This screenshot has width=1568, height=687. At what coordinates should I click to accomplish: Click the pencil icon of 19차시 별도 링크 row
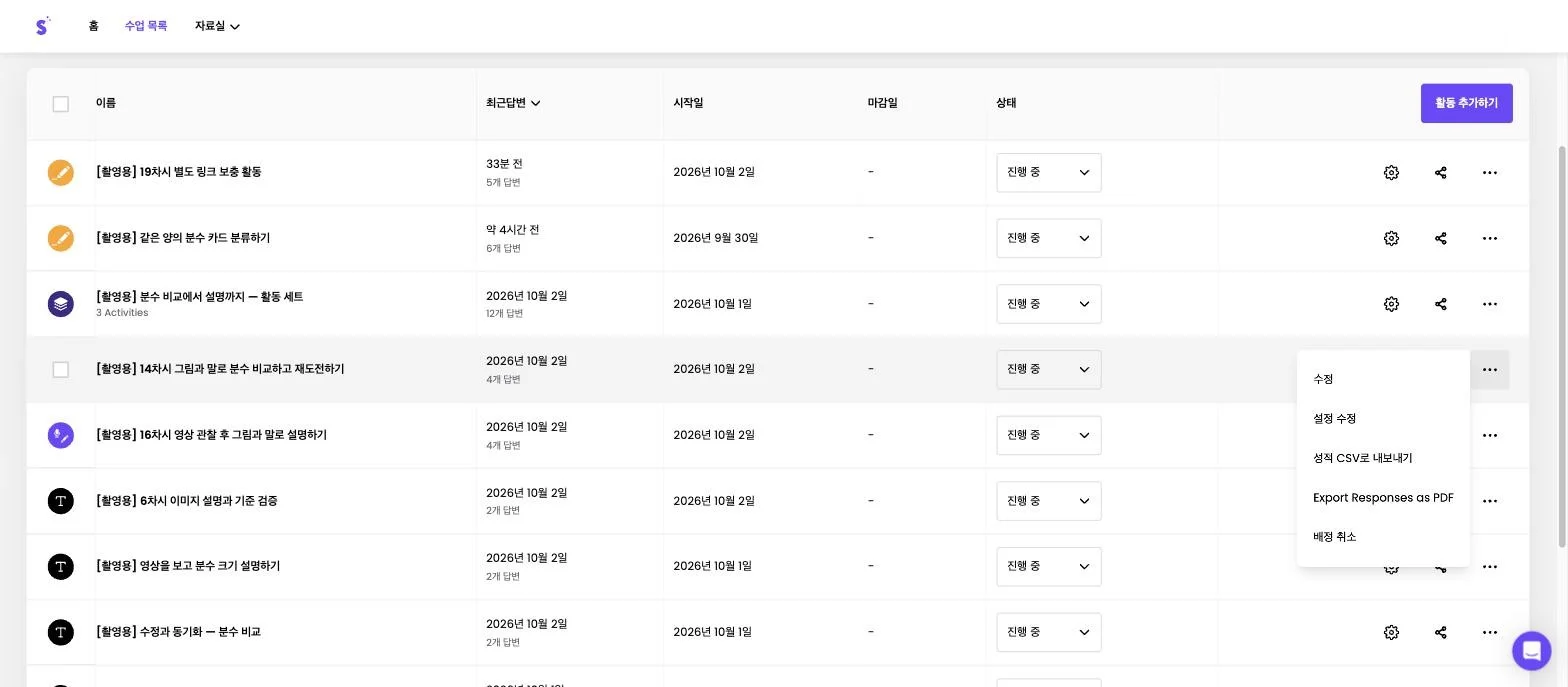coord(61,173)
